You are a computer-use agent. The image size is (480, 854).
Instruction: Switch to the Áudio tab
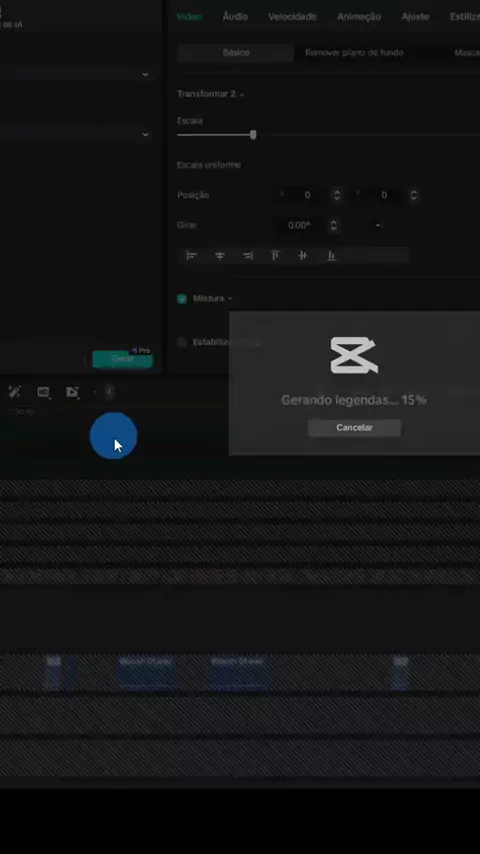[235, 17]
